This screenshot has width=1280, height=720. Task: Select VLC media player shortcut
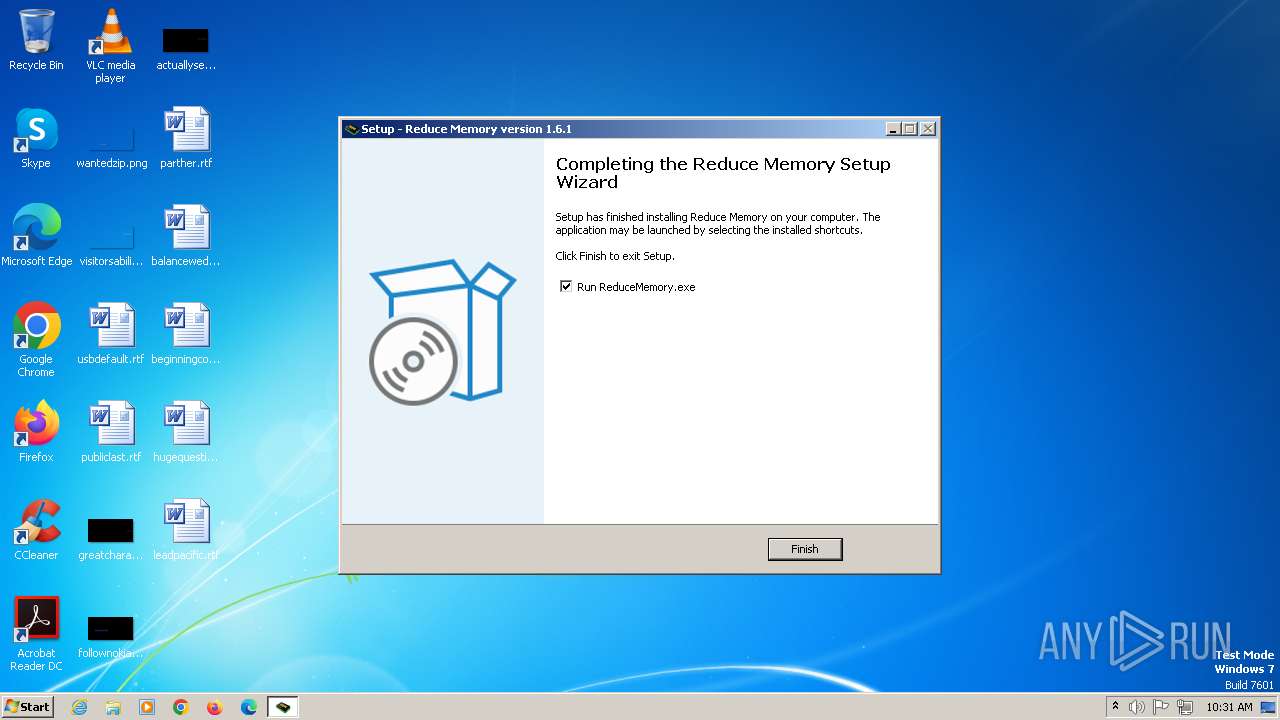(x=110, y=46)
